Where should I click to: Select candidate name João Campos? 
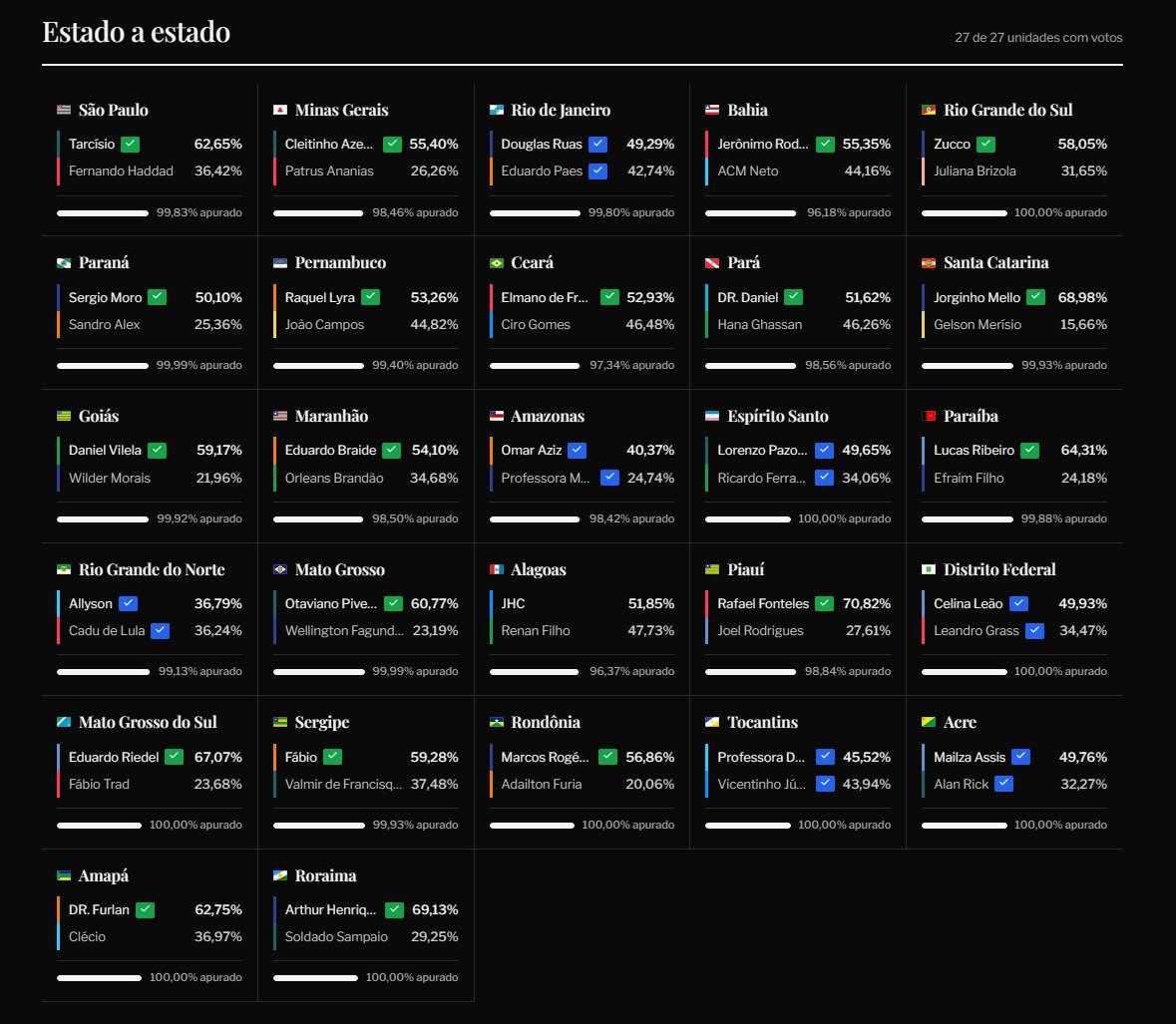324,325
